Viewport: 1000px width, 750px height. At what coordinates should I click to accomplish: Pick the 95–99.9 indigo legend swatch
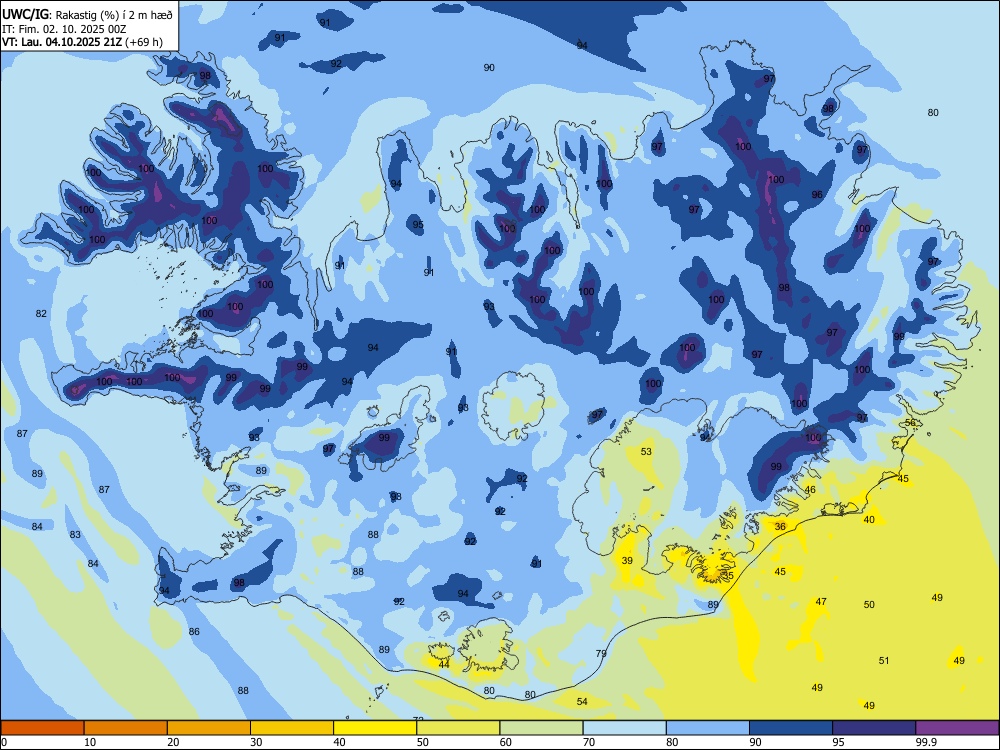(874, 728)
